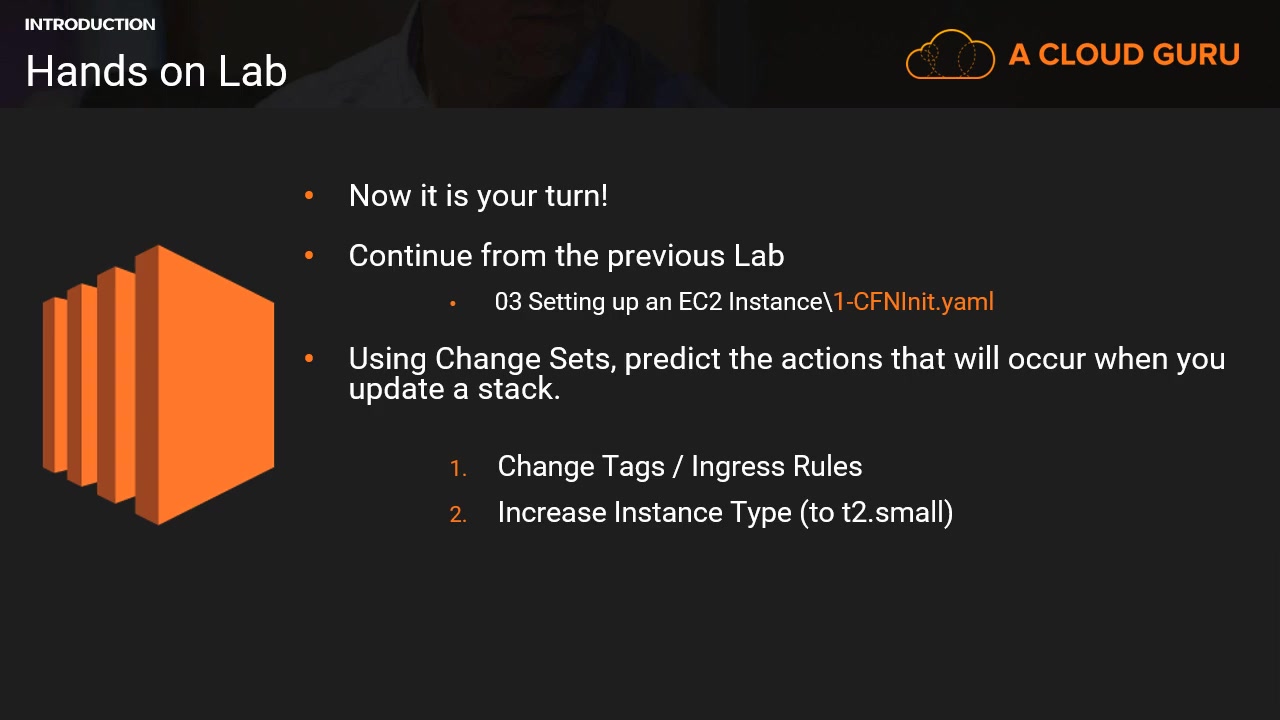Click the bullet beside "Using Change Sets"
This screenshot has width=1280, height=720.
coord(309,358)
